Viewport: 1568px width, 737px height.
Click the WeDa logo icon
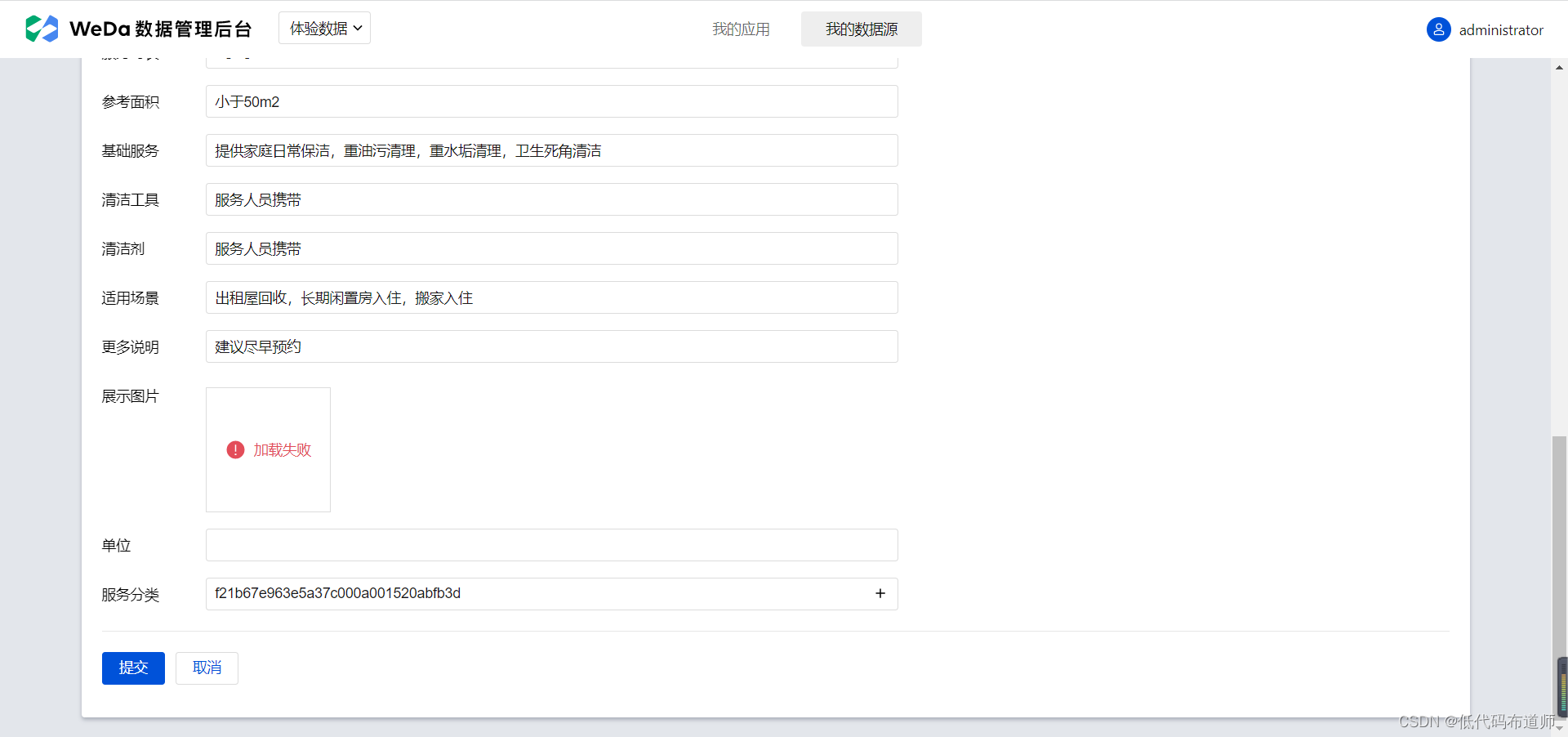(42, 29)
